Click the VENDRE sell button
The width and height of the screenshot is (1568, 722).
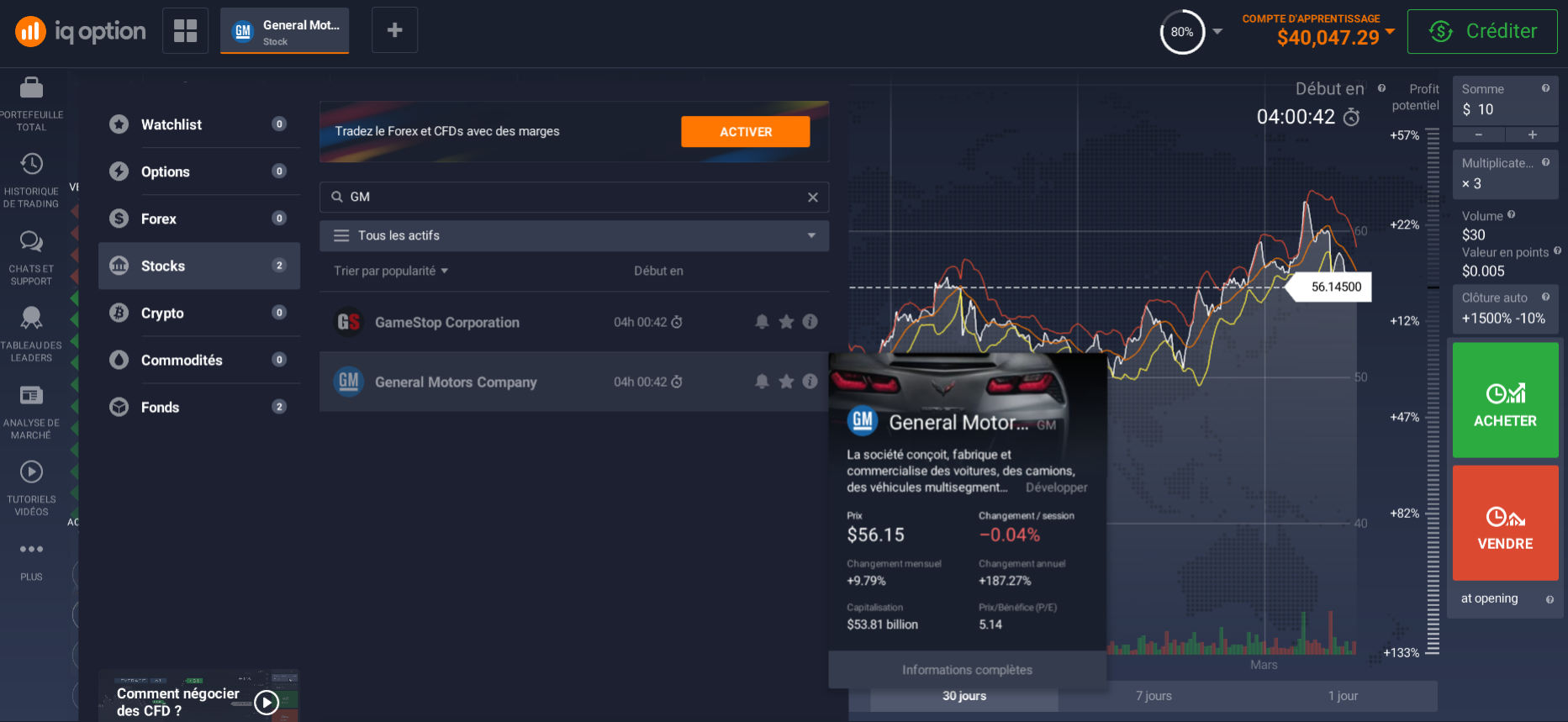click(1505, 523)
